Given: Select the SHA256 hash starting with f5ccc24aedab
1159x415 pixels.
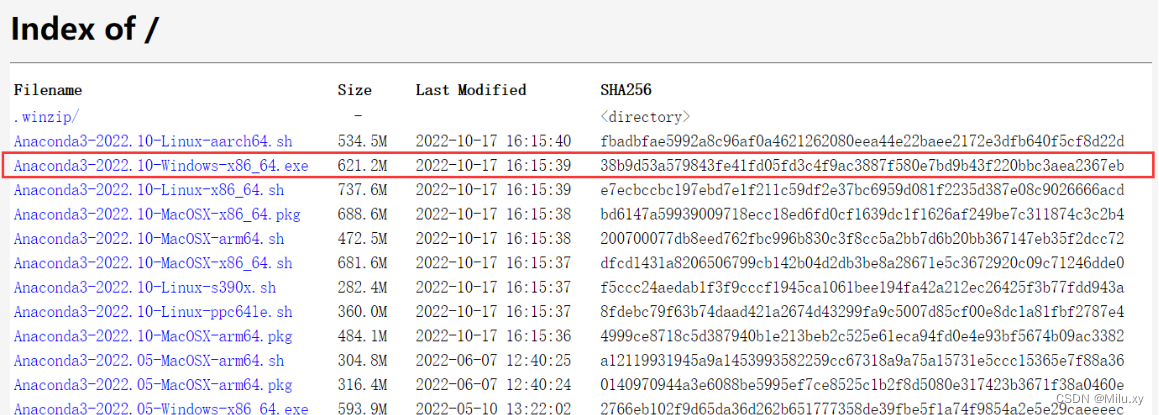Looking at the screenshot, I should 863,288.
